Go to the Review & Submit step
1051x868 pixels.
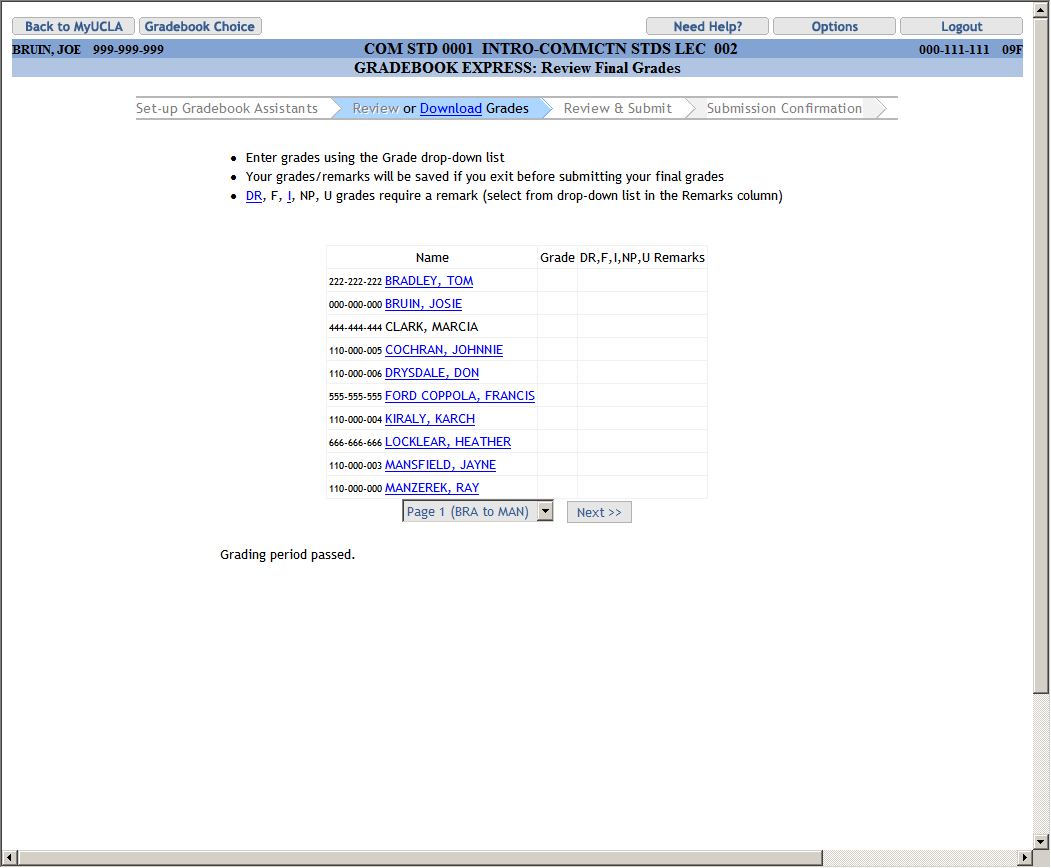pos(617,108)
